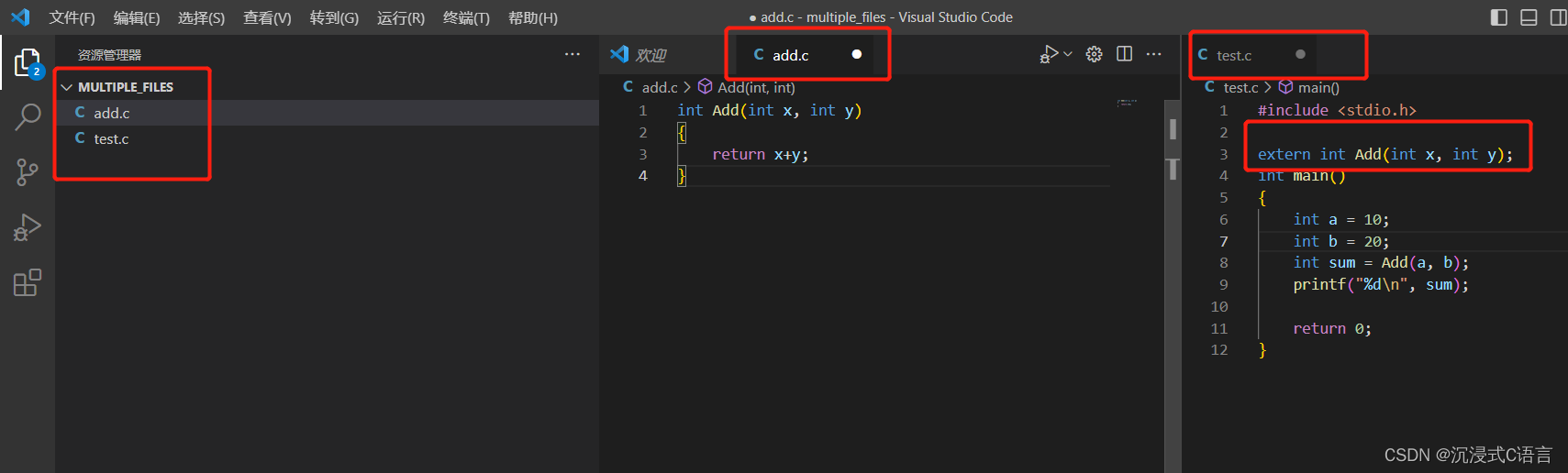The image size is (1568, 473).
Task: Click the int b = 20; line
Action: 1340,241
